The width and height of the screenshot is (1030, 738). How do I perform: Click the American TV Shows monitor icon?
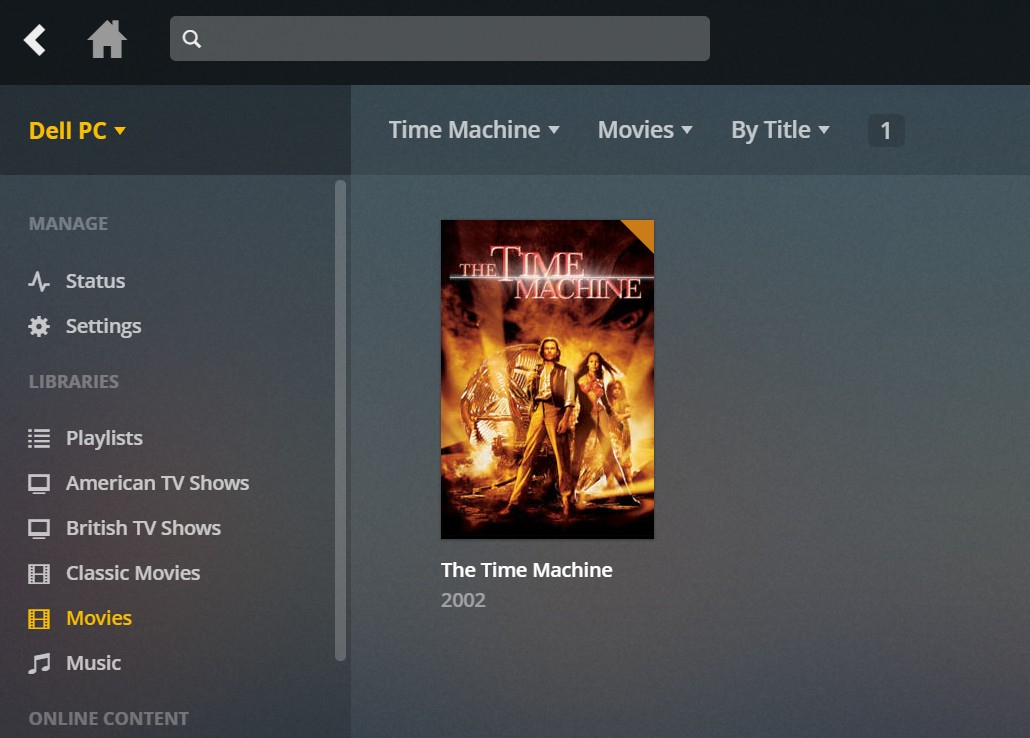(x=39, y=484)
